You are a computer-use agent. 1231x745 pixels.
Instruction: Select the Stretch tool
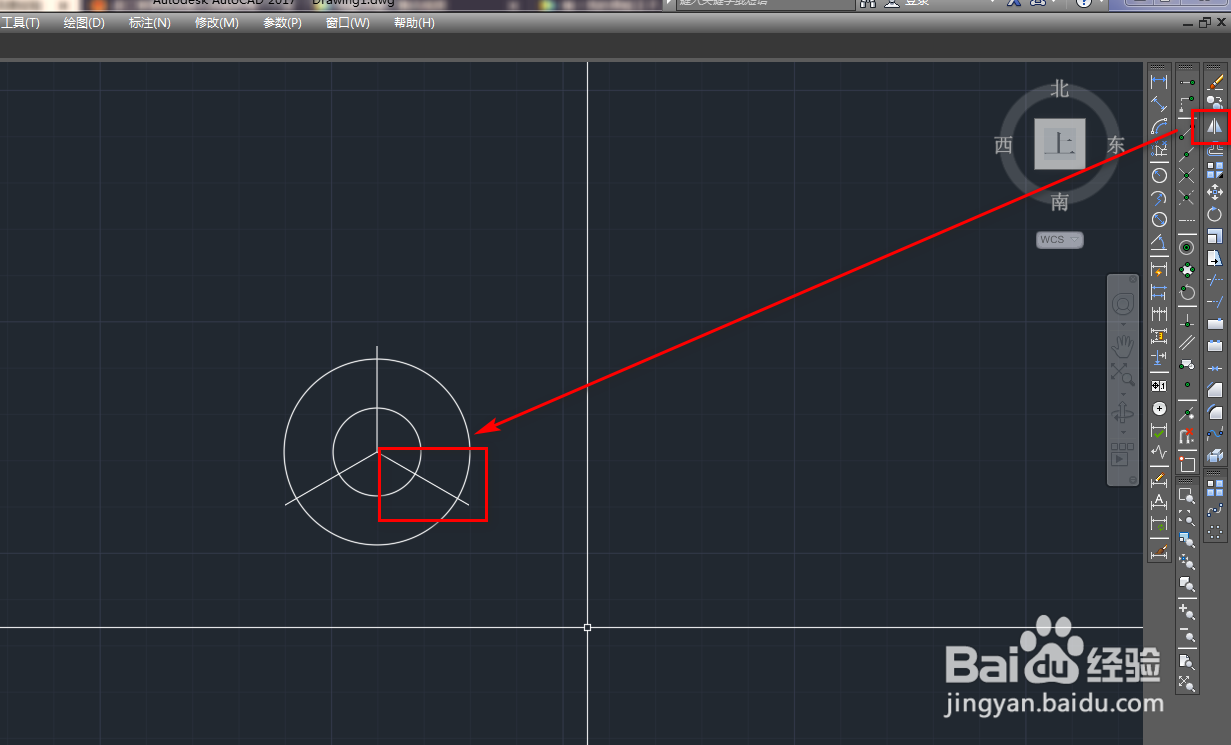click(x=1215, y=258)
